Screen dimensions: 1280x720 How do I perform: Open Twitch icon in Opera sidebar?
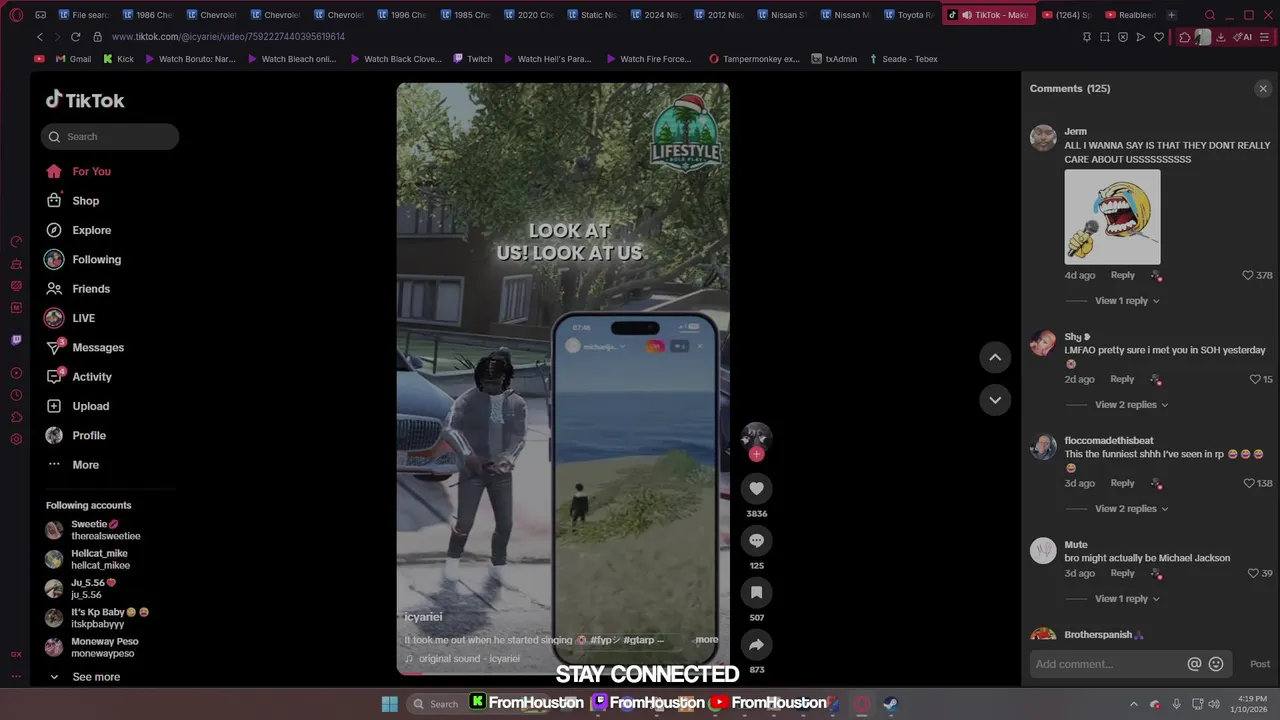coord(16,340)
